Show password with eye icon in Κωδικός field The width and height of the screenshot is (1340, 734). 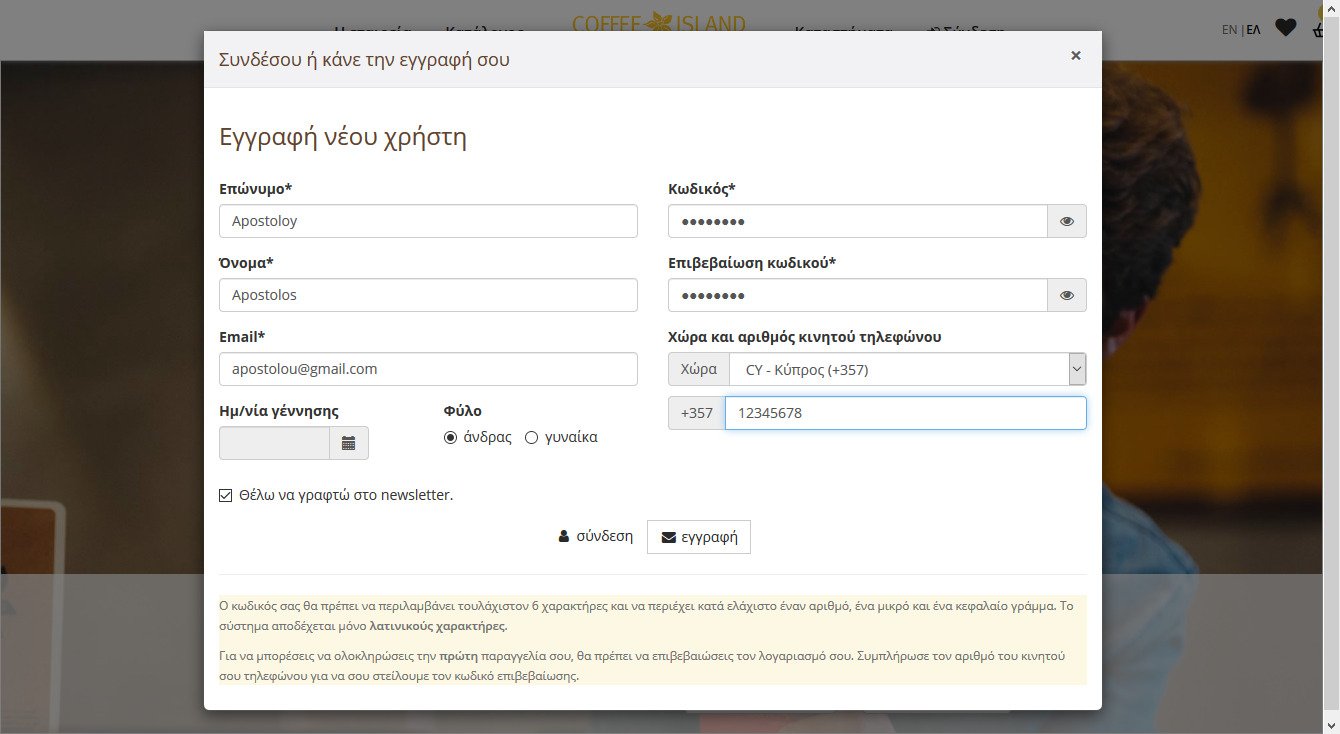click(1066, 221)
